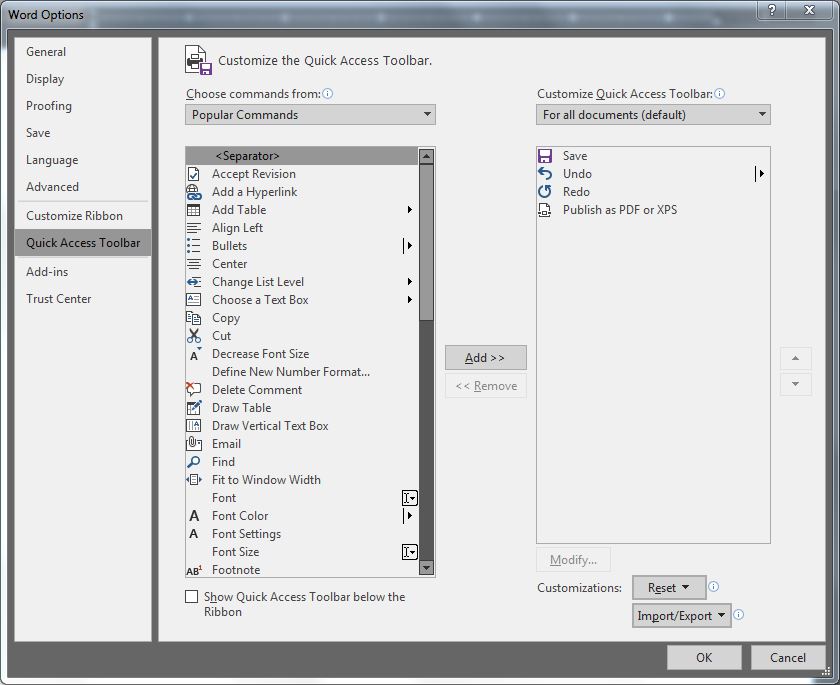Expand the Undo split-button arrow
Viewport: 840px width, 685px height.
point(760,174)
